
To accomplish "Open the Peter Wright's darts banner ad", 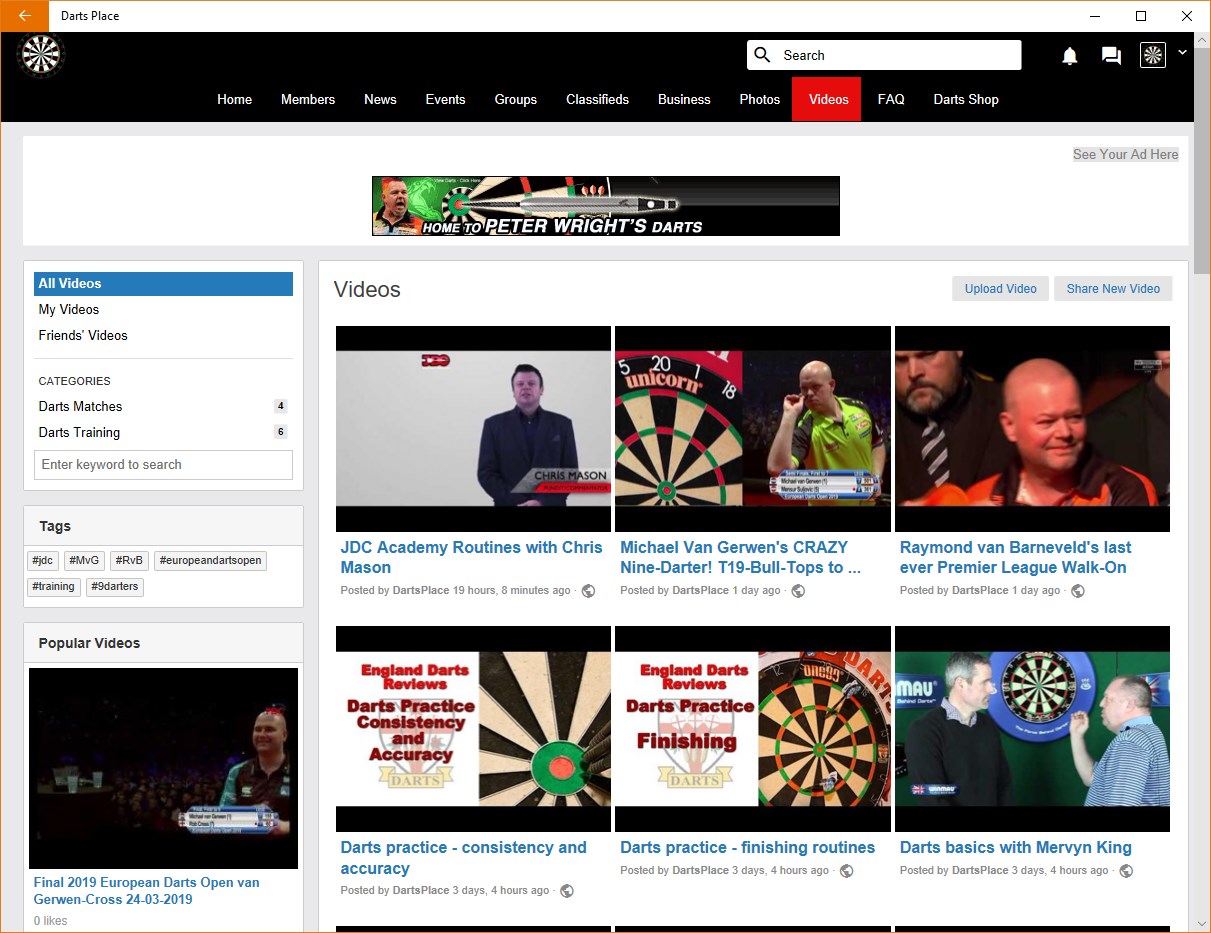I will coord(606,206).
